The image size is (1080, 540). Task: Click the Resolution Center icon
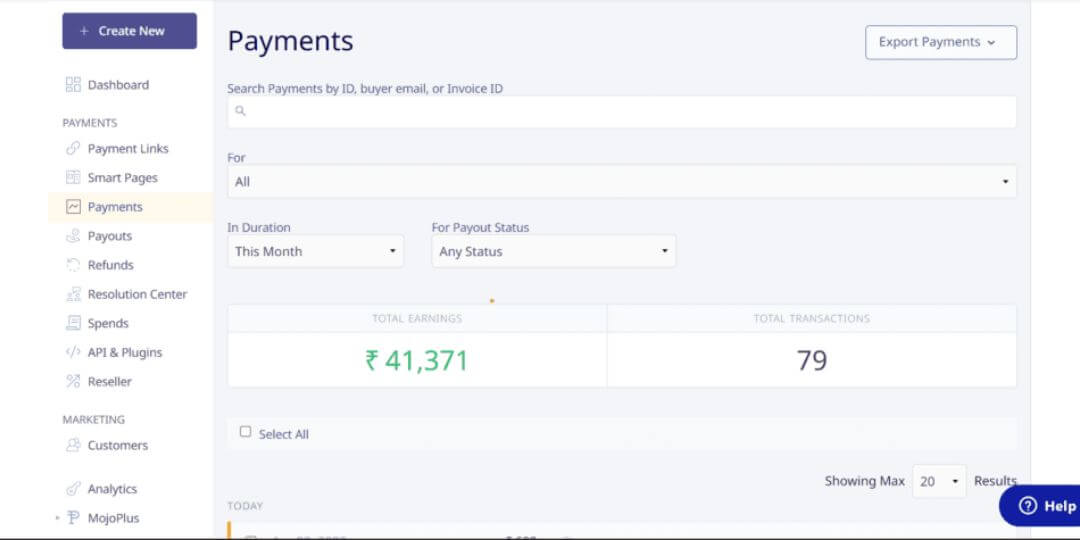[73, 294]
